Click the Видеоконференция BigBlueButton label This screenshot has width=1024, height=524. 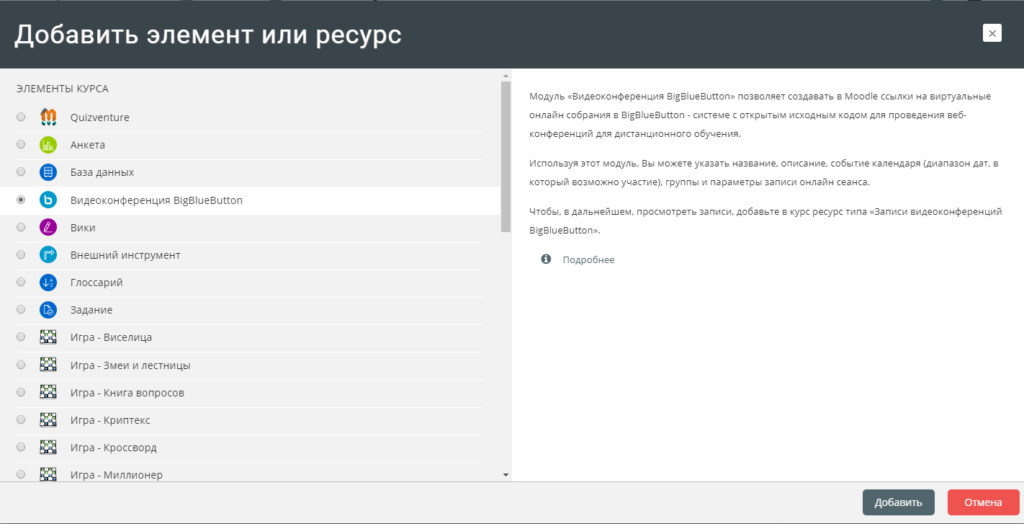tap(156, 201)
